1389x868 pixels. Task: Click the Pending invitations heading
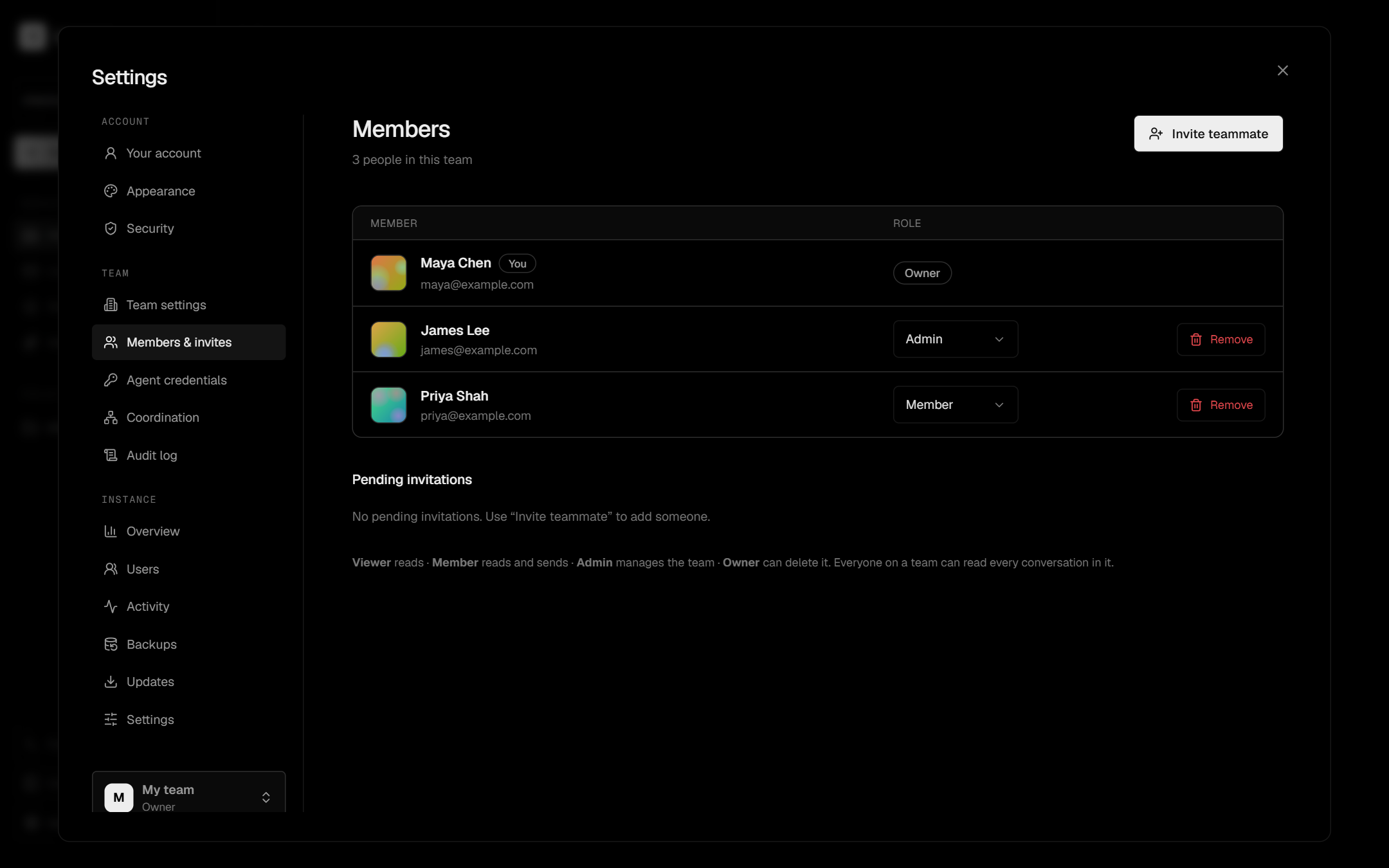[x=412, y=480]
